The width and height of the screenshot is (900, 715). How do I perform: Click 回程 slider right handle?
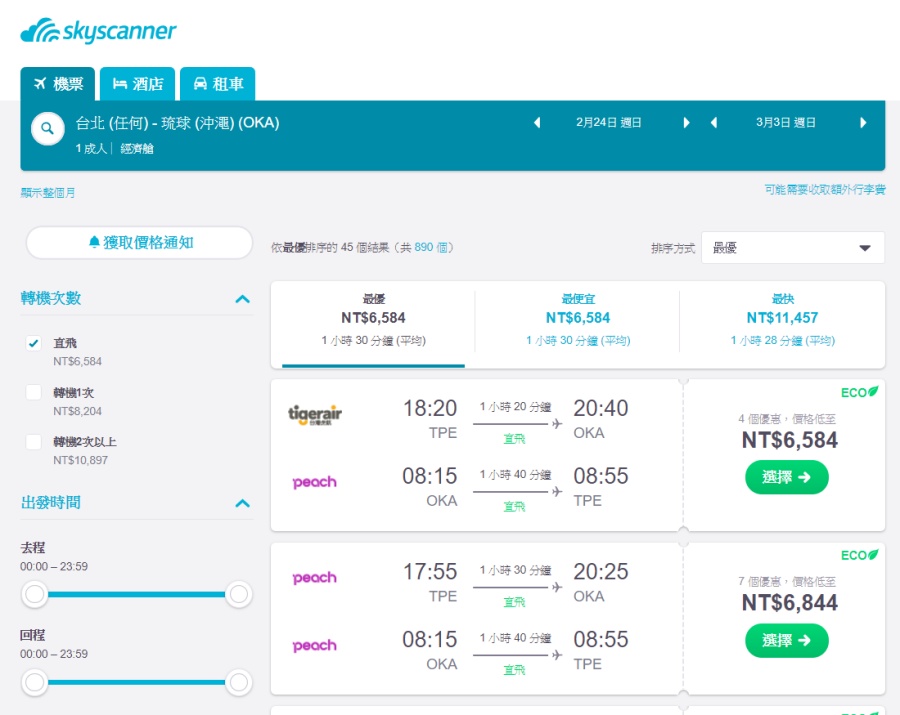tap(238, 682)
